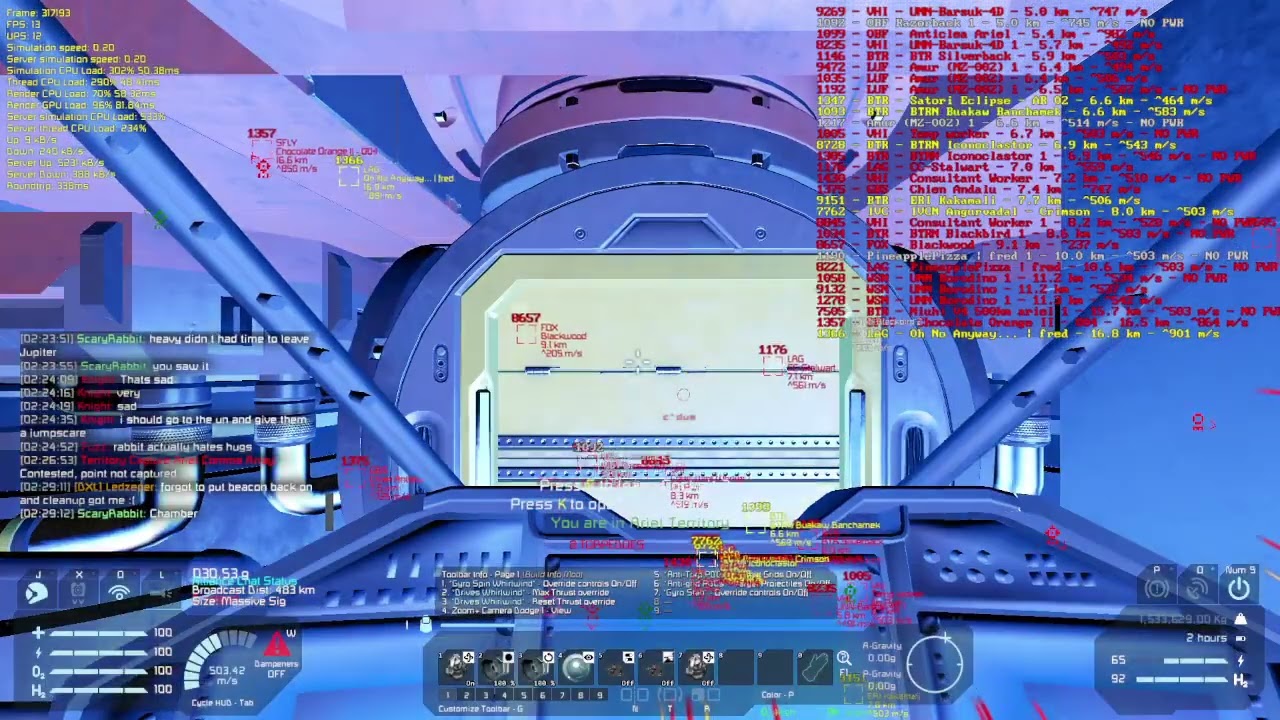
Task: Select the hand icon toolbar slot 0
Action: point(815,667)
